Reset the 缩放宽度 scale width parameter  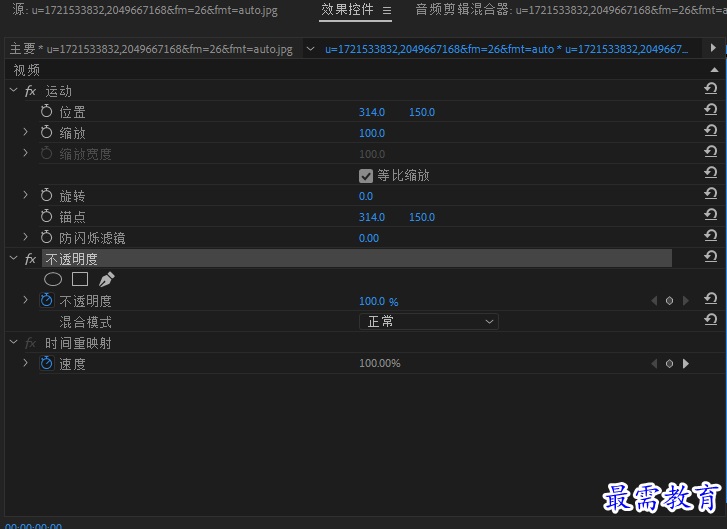(710, 151)
